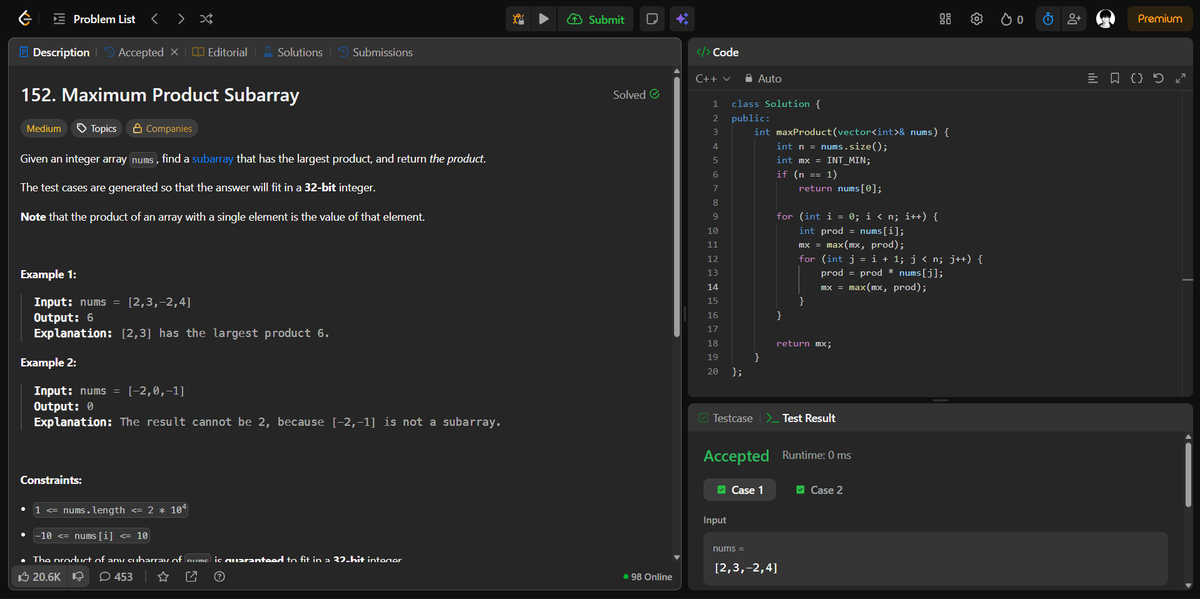Open the user profile avatar
The image size is (1200, 599).
[1105, 19]
